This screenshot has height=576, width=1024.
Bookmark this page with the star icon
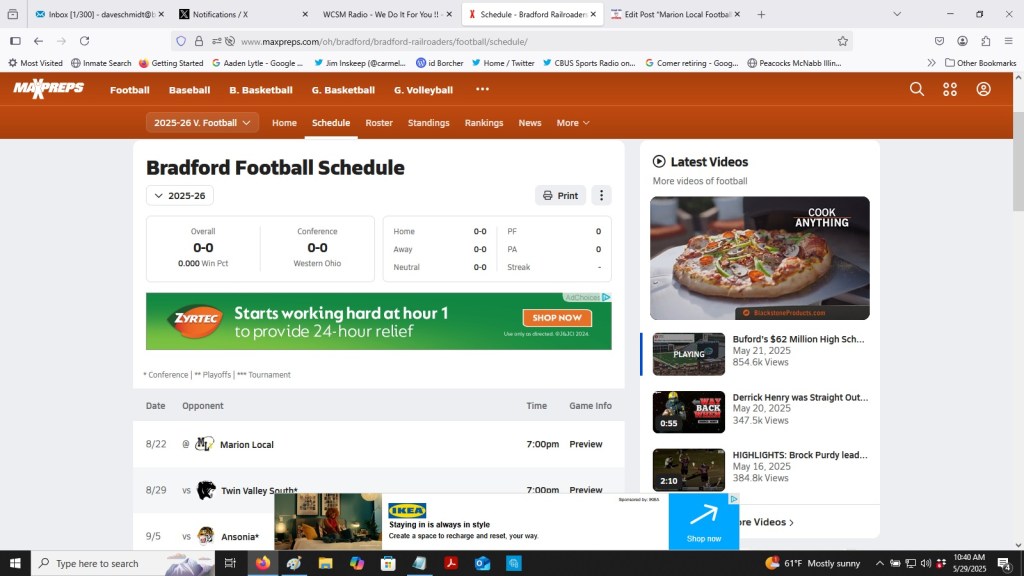point(842,41)
